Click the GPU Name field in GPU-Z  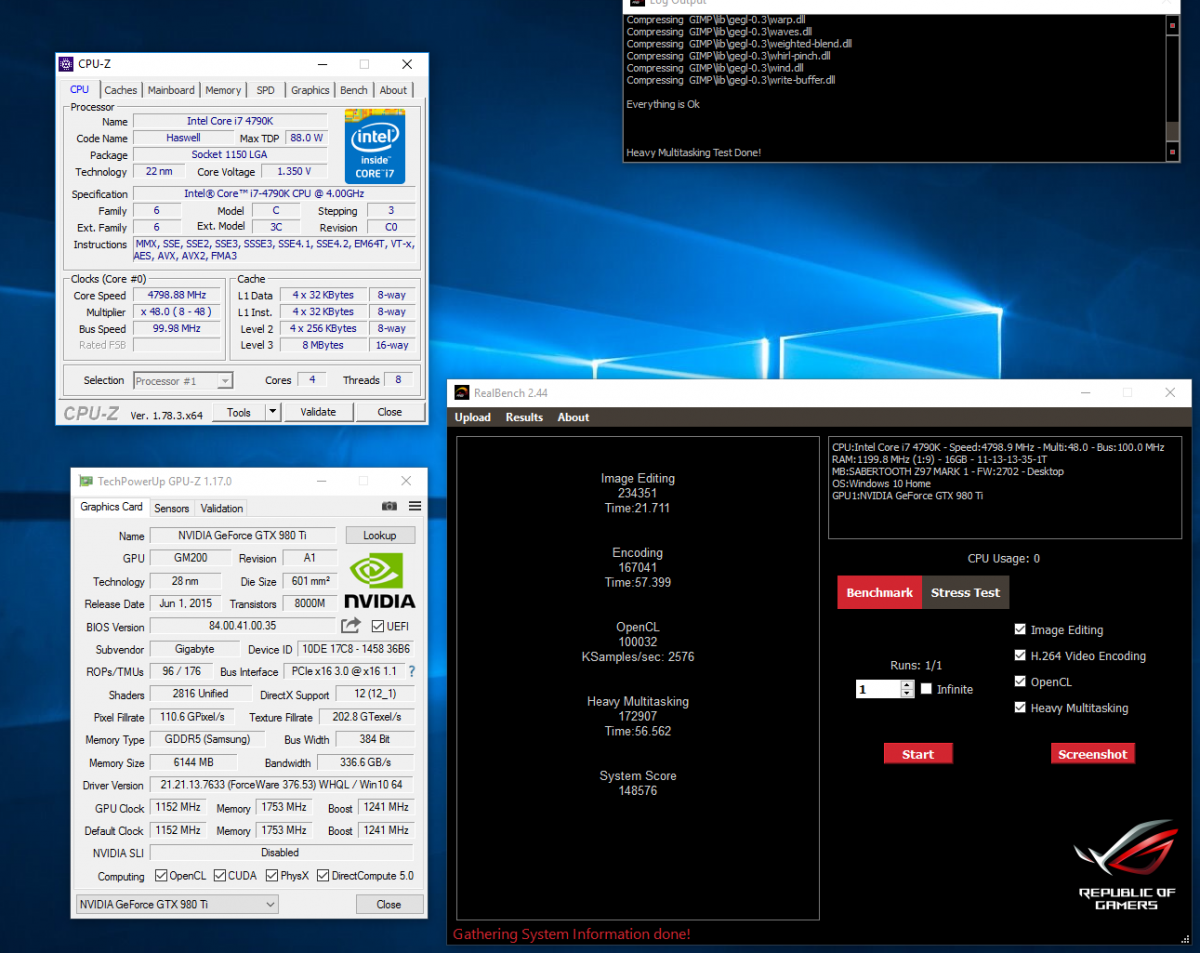pyautogui.click(x=243, y=535)
